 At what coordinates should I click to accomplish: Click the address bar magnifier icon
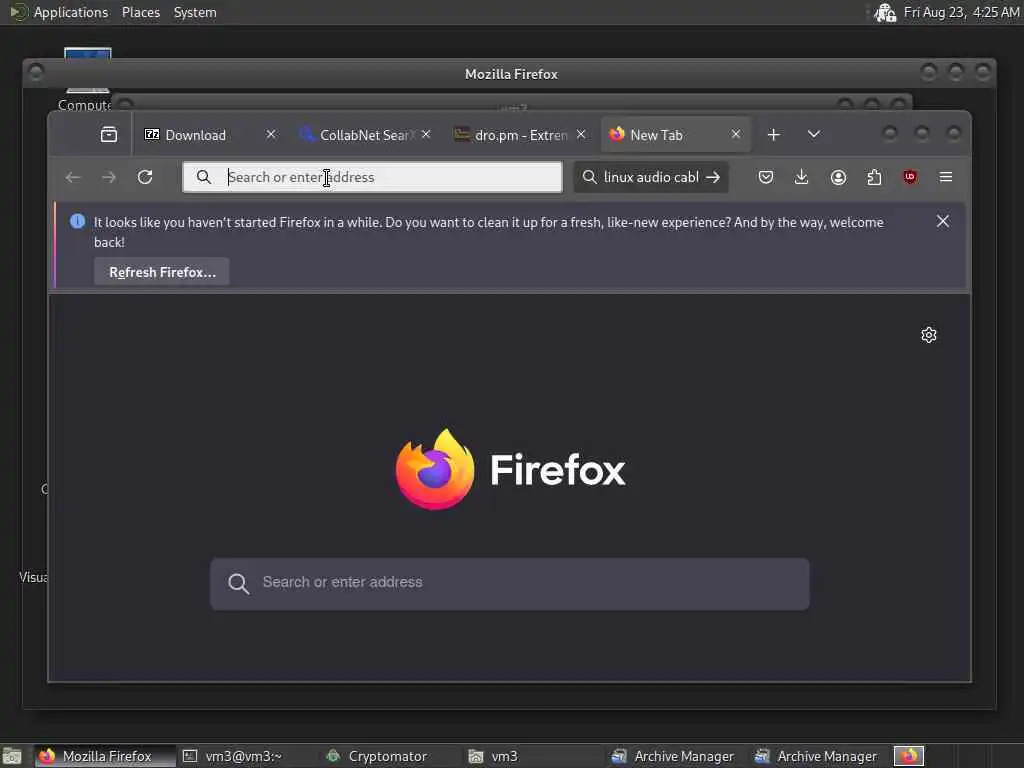point(204,177)
